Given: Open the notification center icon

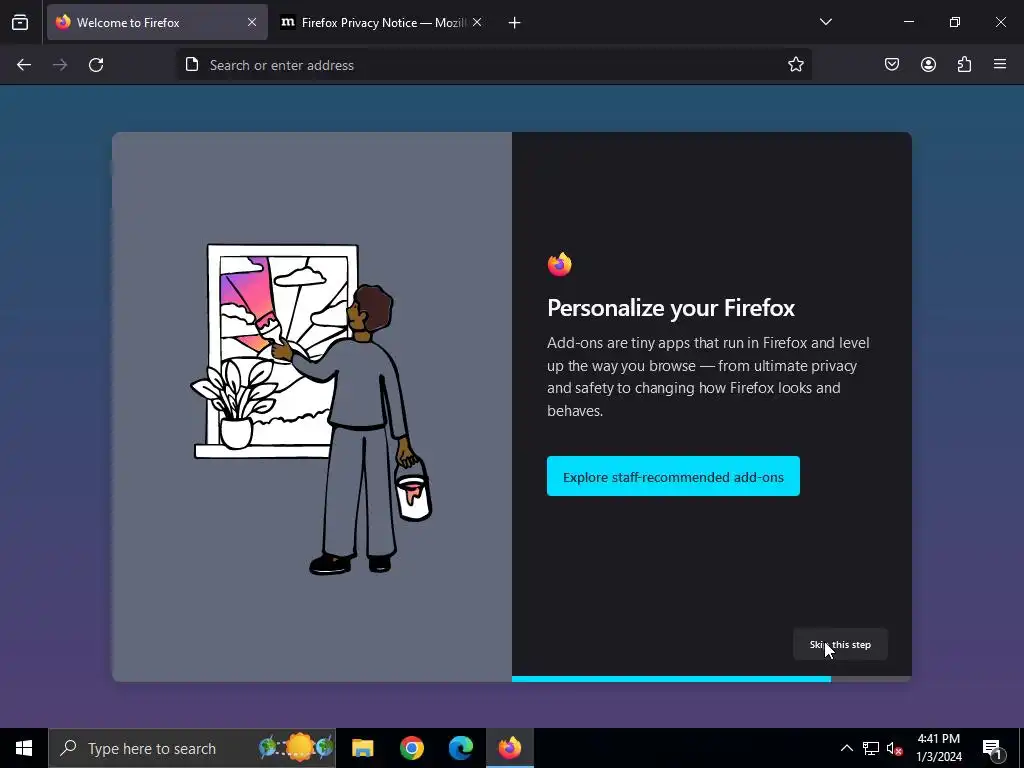Looking at the screenshot, I should [993, 748].
